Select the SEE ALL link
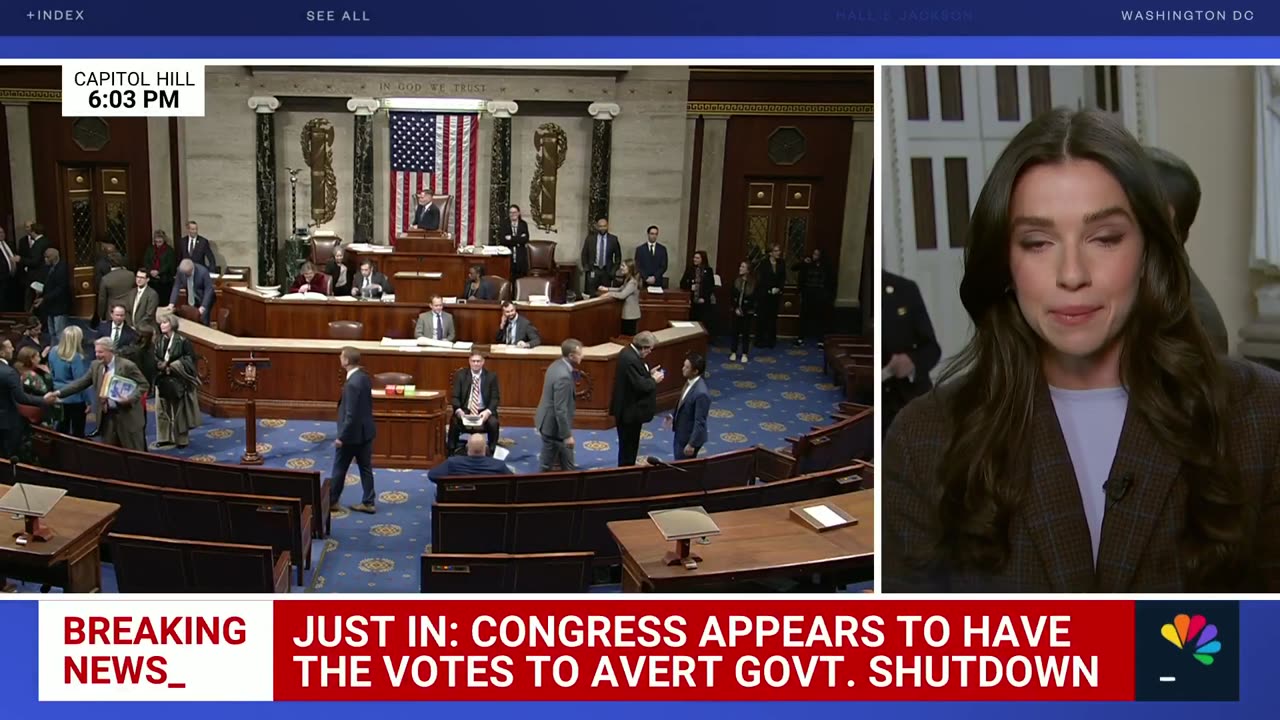 click(338, 16)
